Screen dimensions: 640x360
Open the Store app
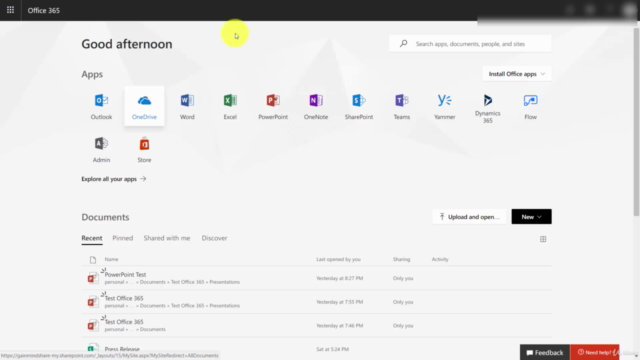pos(144,149)
